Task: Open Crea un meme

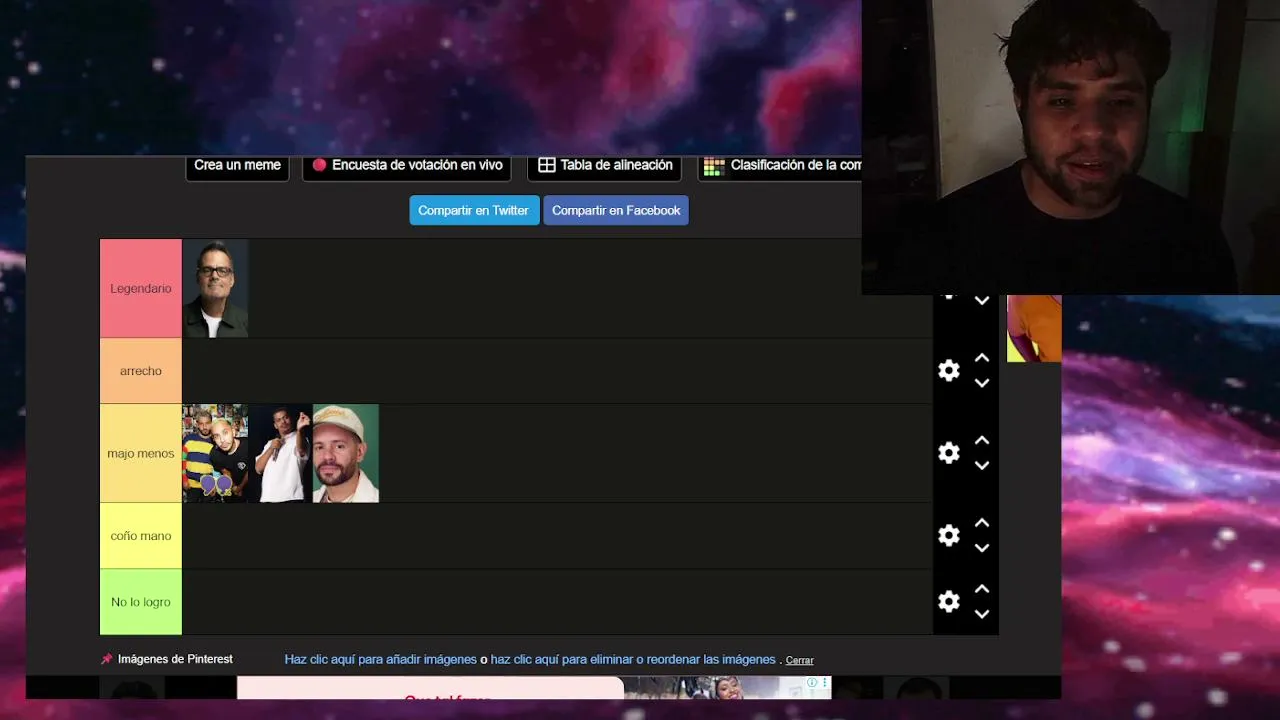Action: tap(237, 166)
